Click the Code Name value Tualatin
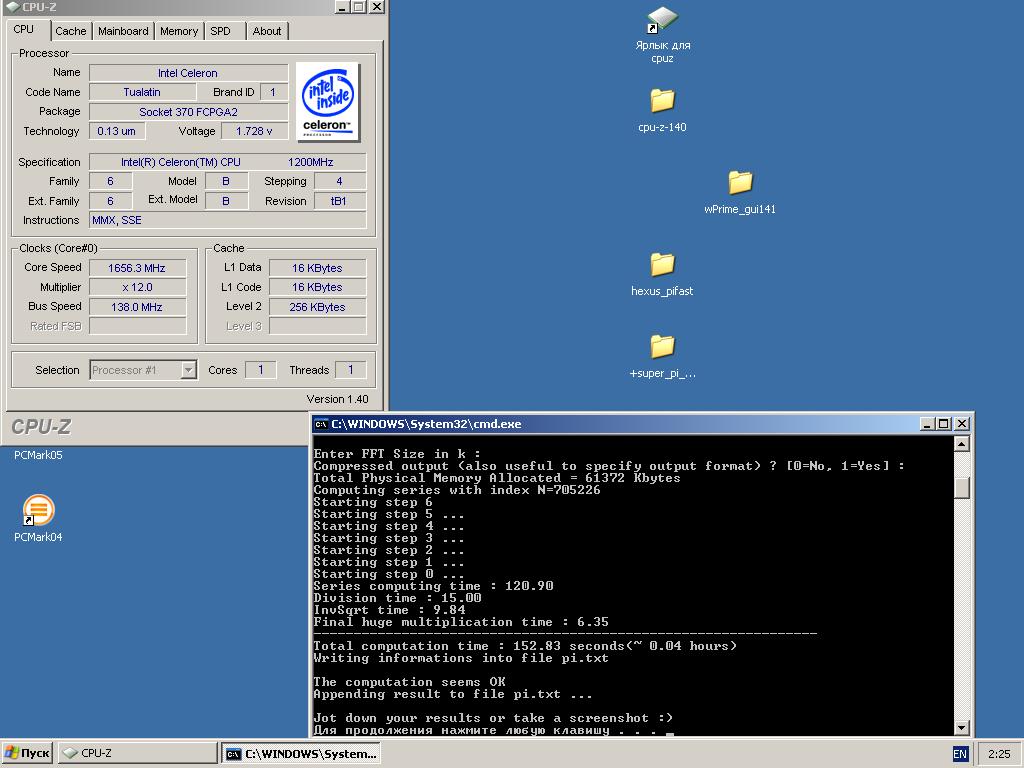This screenshot has width=1024, height=768. [x=142, y=92]
